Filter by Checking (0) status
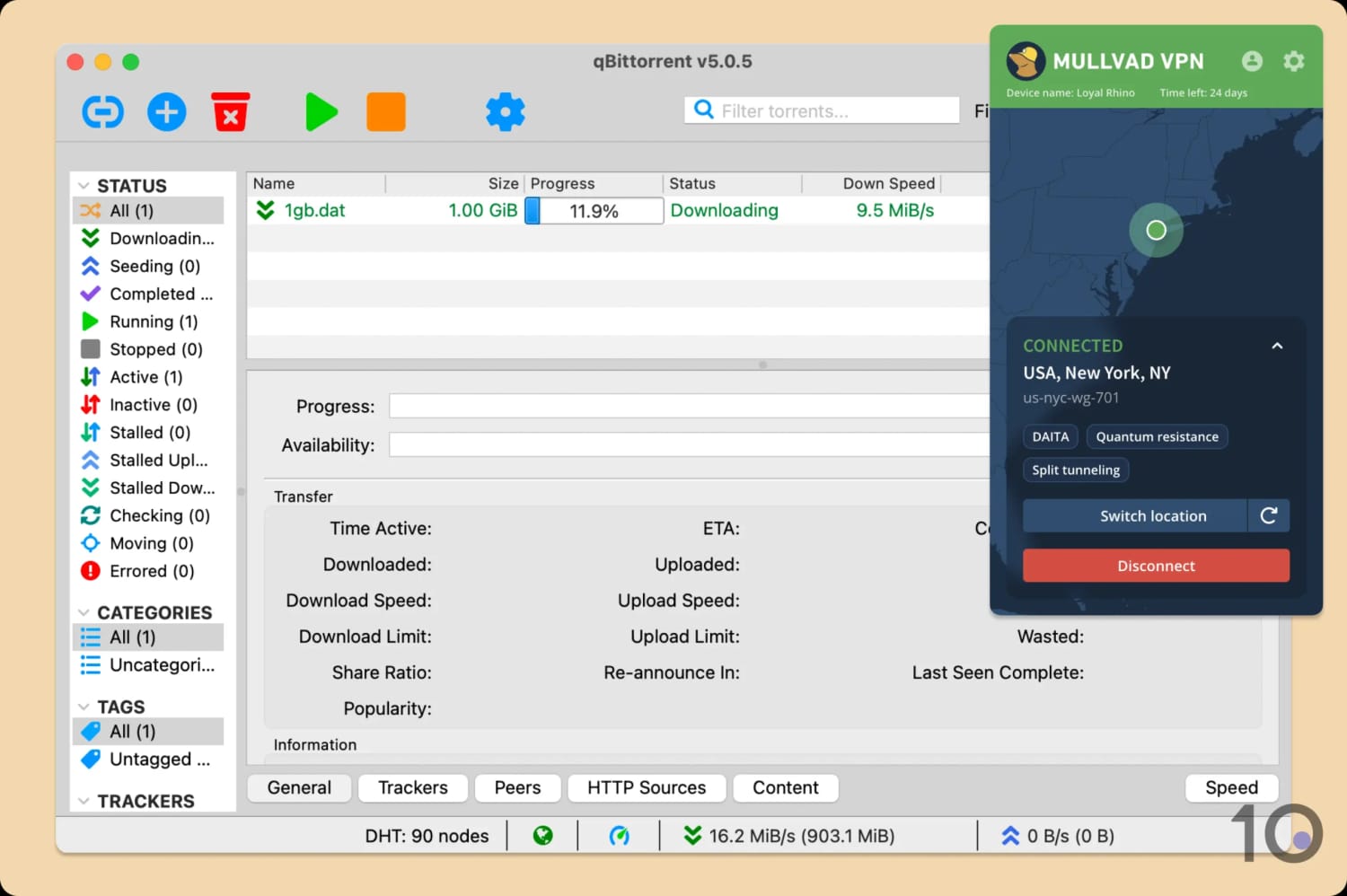Image resolution: width=1347 pixels, height=896 pixels. (148, 515)
